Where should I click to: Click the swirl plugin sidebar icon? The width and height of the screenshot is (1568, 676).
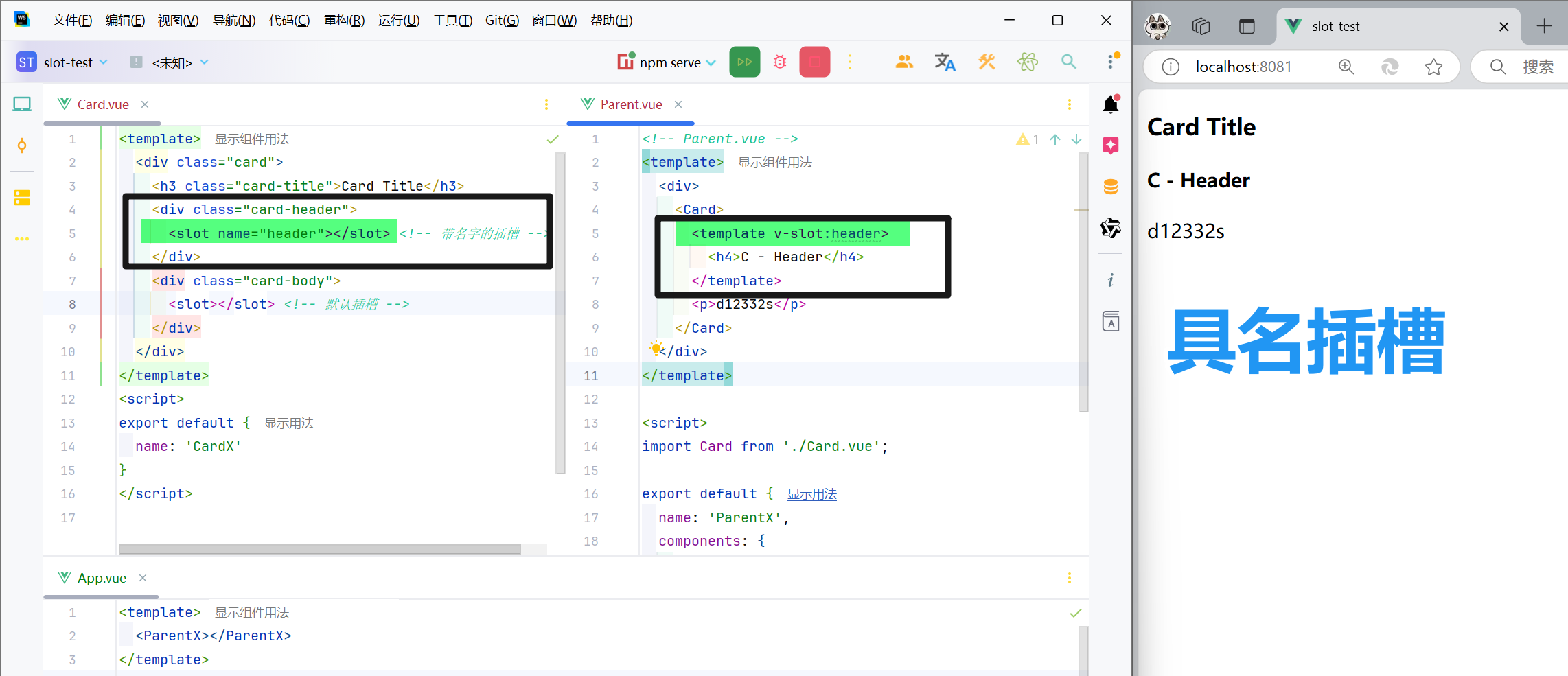[x=1111, y=228]
